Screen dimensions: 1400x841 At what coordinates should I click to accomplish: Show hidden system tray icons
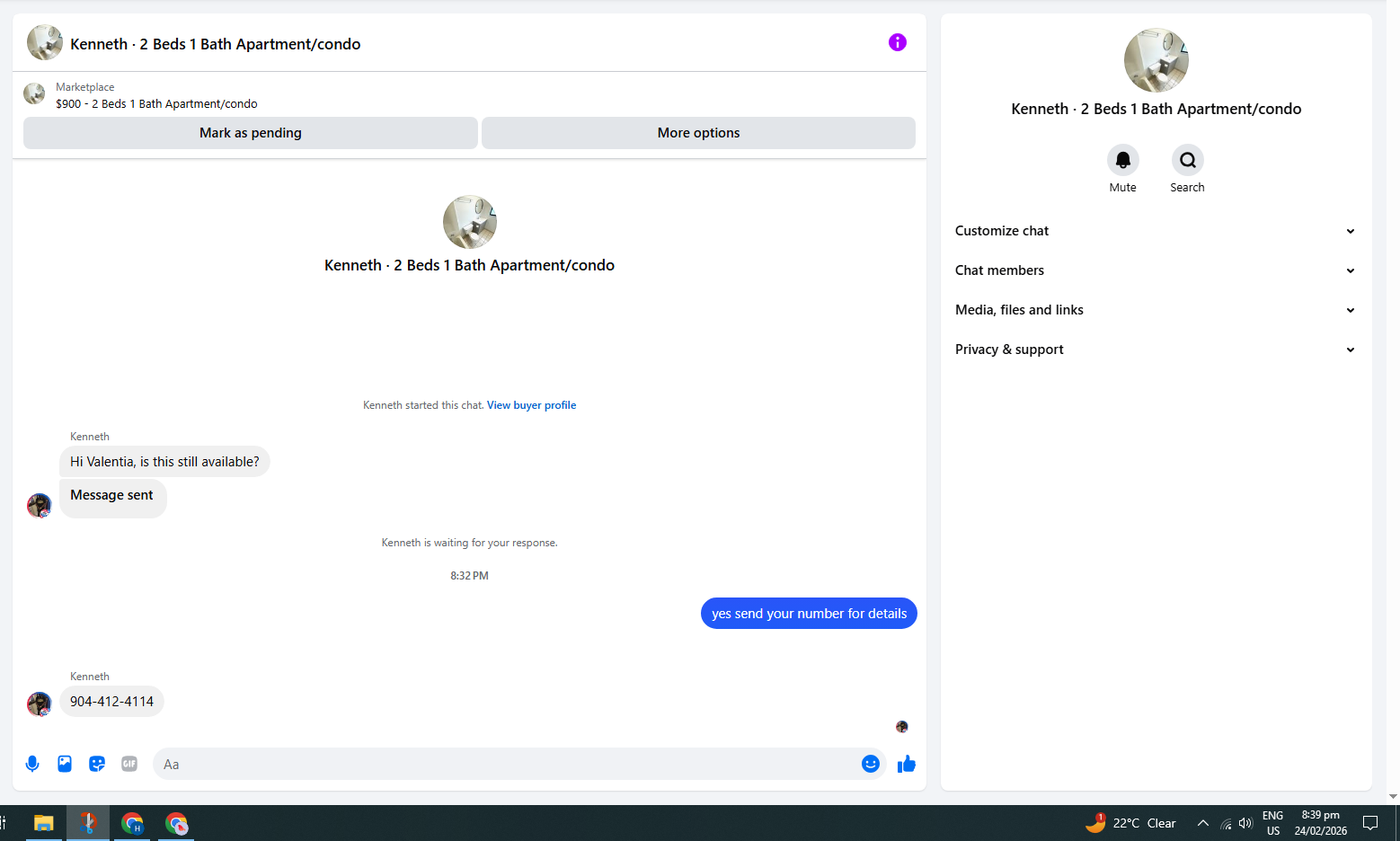click(x=1202, y=823)
